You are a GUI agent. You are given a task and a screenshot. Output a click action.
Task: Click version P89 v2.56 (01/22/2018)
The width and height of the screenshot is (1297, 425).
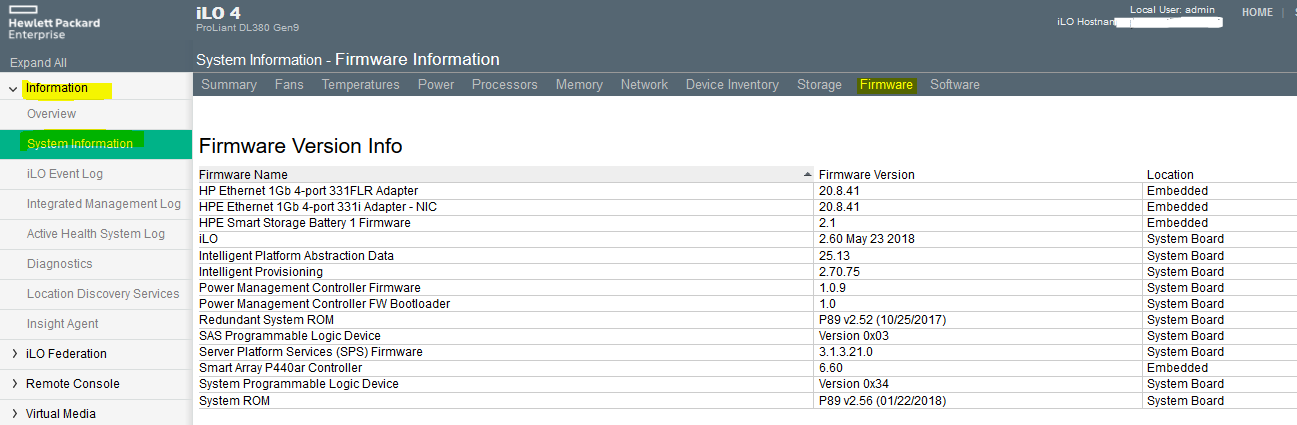coord(882,401)
